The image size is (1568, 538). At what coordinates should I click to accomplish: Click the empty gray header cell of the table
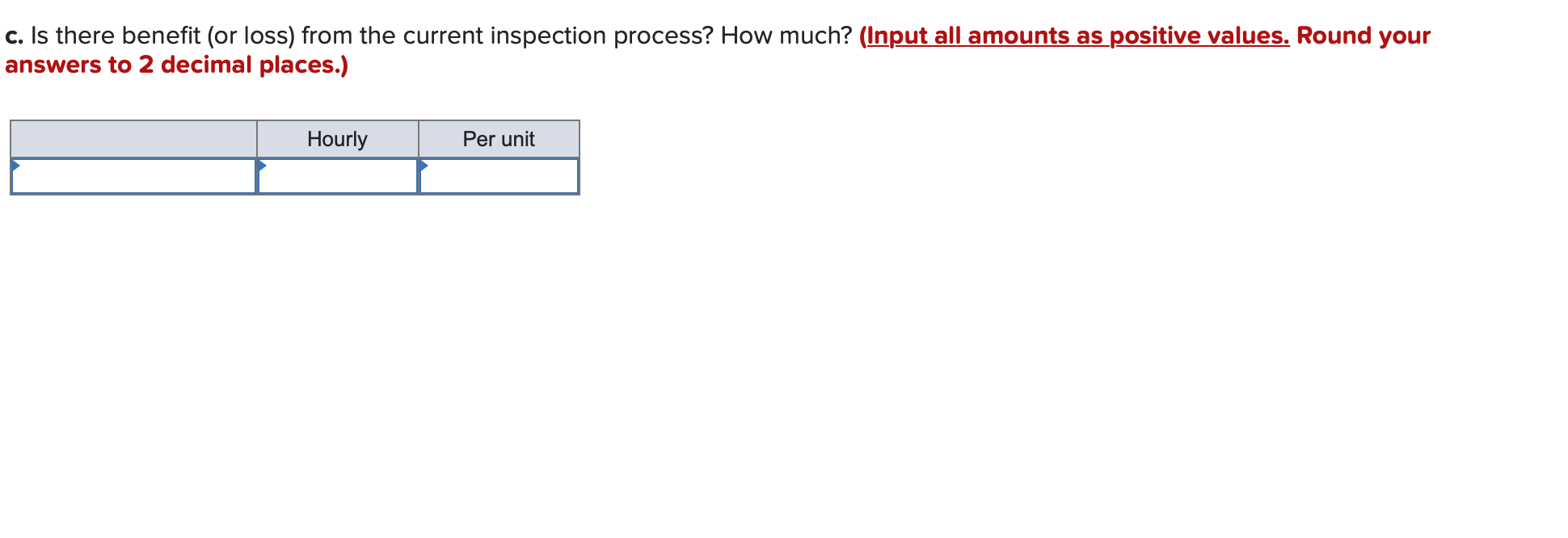coord(133,139)
